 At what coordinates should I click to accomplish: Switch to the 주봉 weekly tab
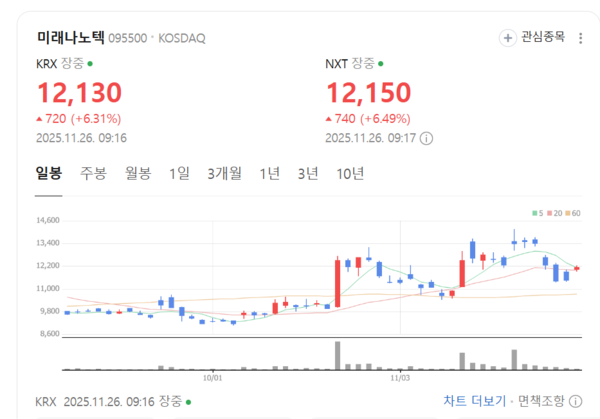point(93,173)
